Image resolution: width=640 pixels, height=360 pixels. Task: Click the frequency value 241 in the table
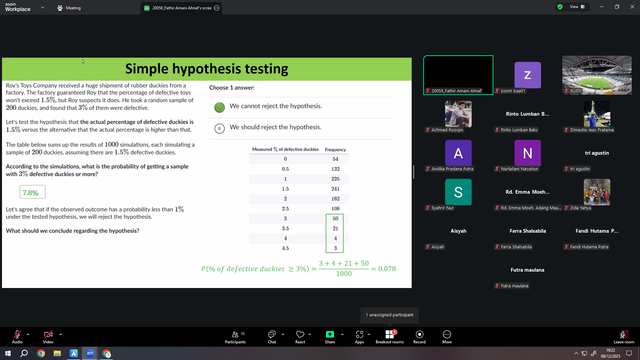[x=335, y=189]
